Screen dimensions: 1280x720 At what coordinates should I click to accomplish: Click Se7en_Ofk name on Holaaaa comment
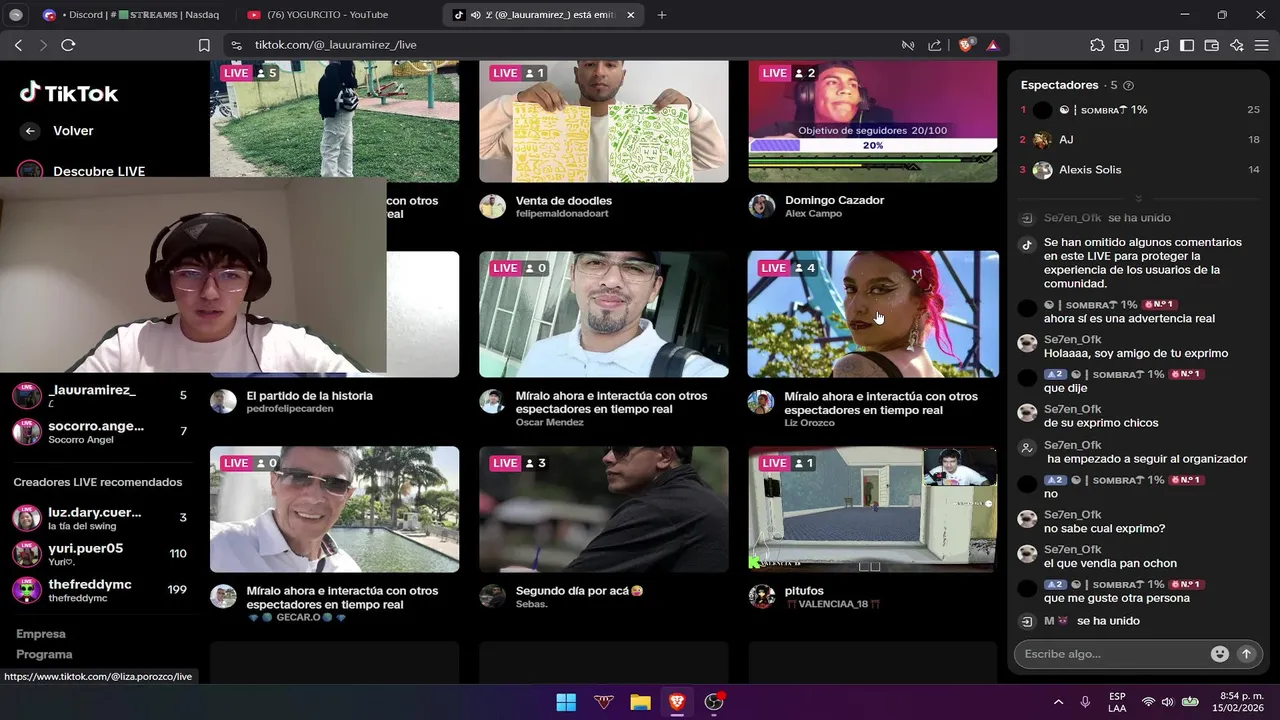coord(1072,340)
